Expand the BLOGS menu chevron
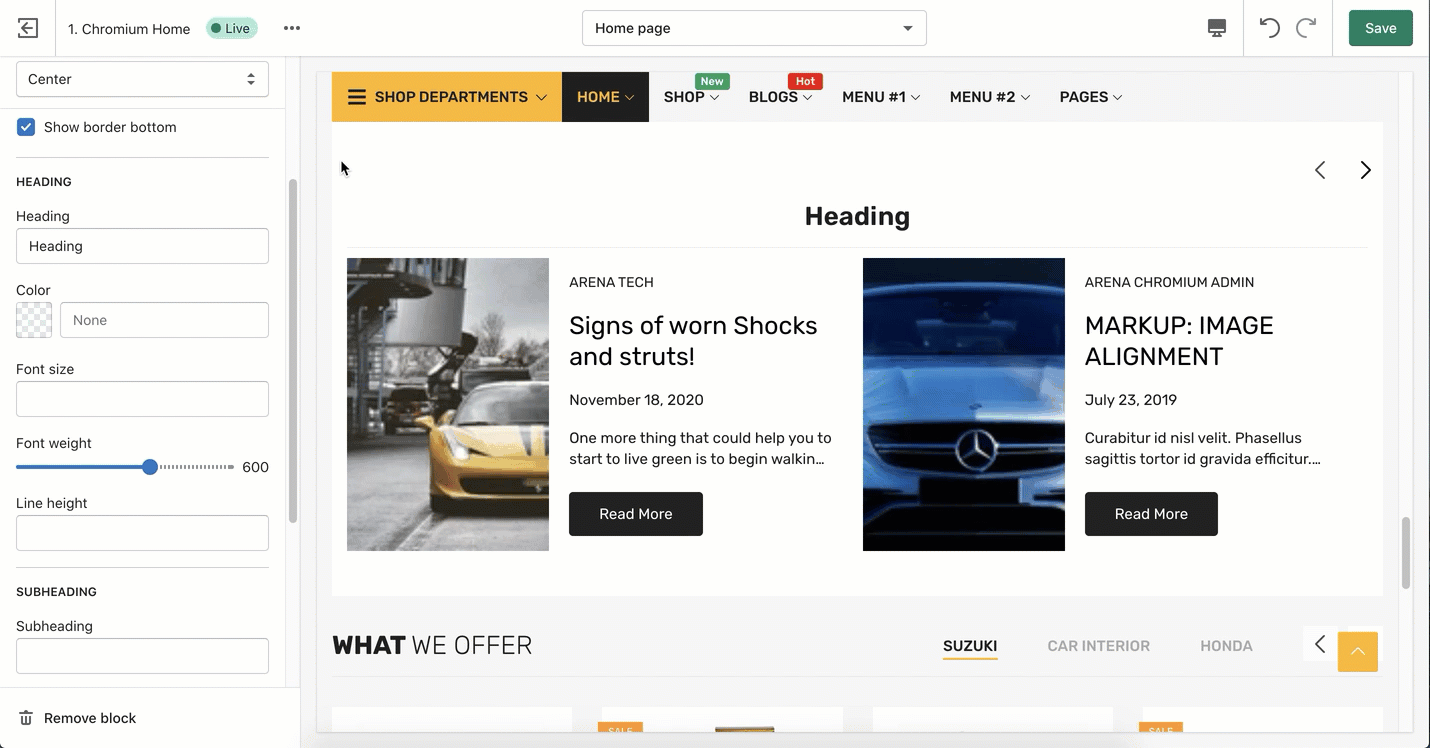 pyautogui.click(x=808, y=97)
